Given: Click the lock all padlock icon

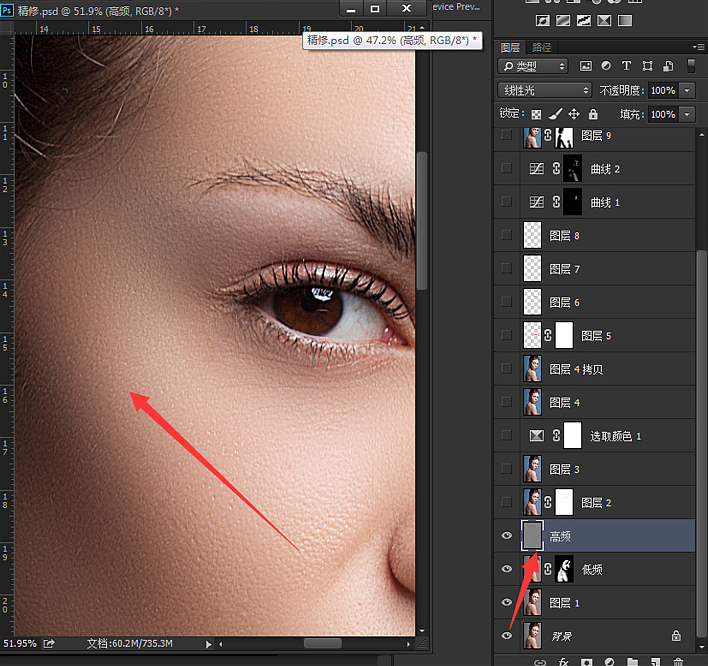Looking at the screenshot, I should [593, 114].
